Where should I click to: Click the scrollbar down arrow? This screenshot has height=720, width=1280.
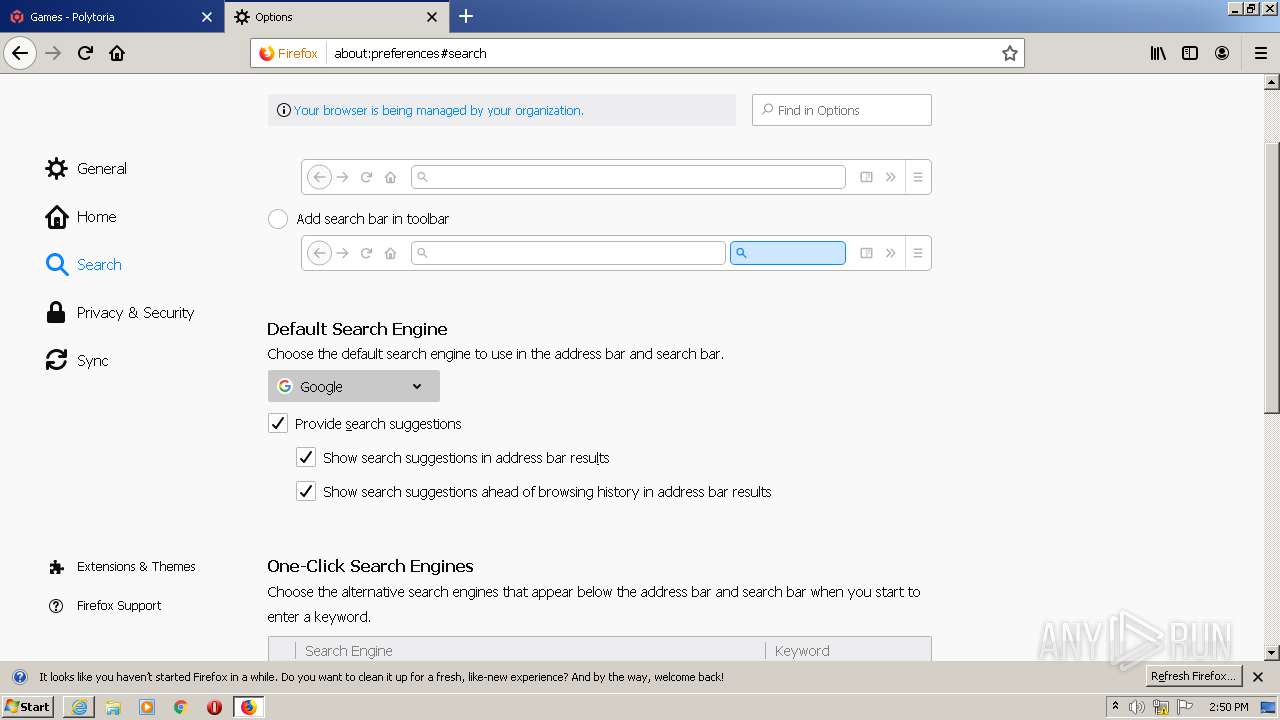1272,653
